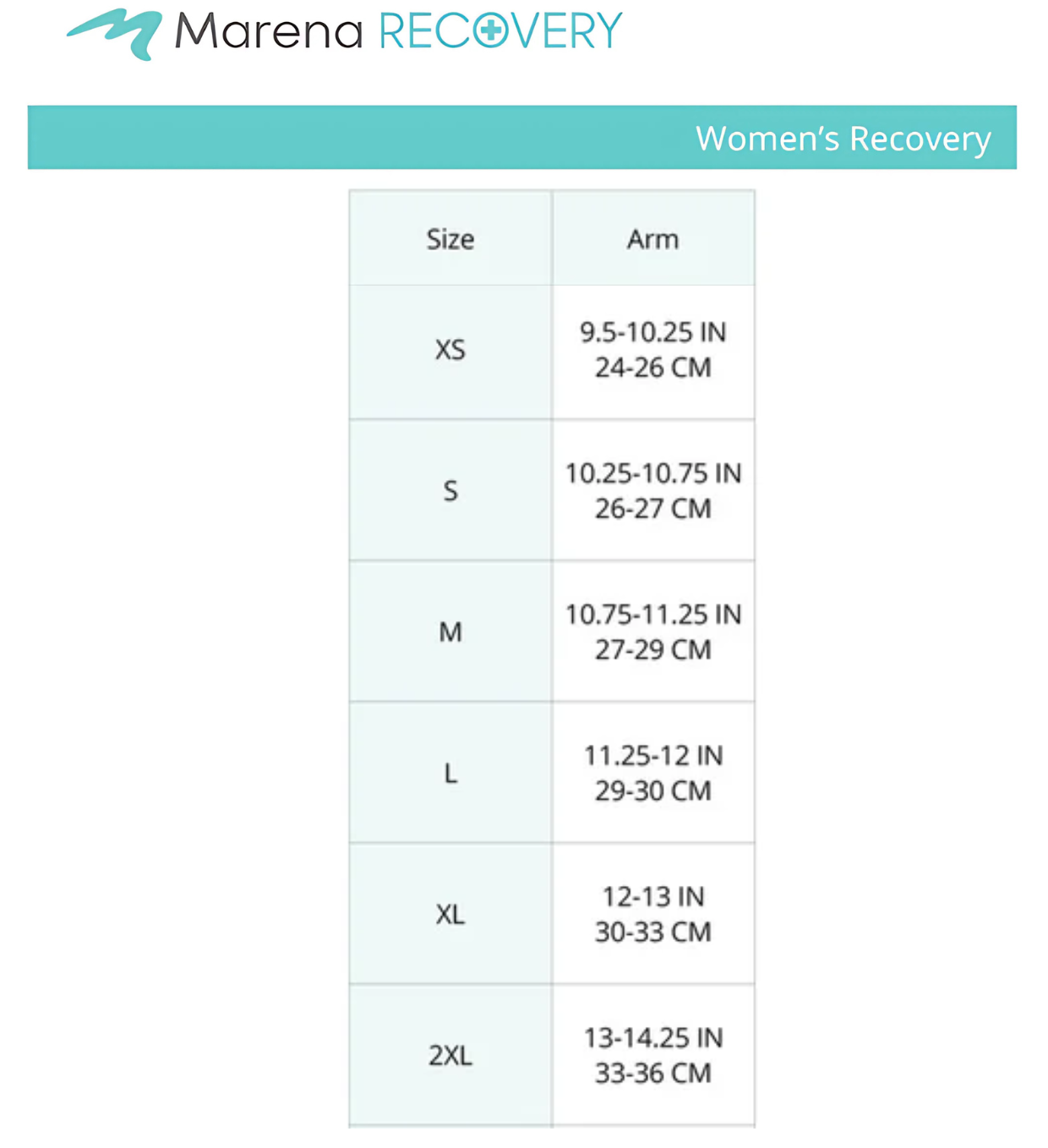Screen dimensions: 1048x1148
Task: Click the 13-14.25 IN measurement line
Action: tap(652, 1038)
